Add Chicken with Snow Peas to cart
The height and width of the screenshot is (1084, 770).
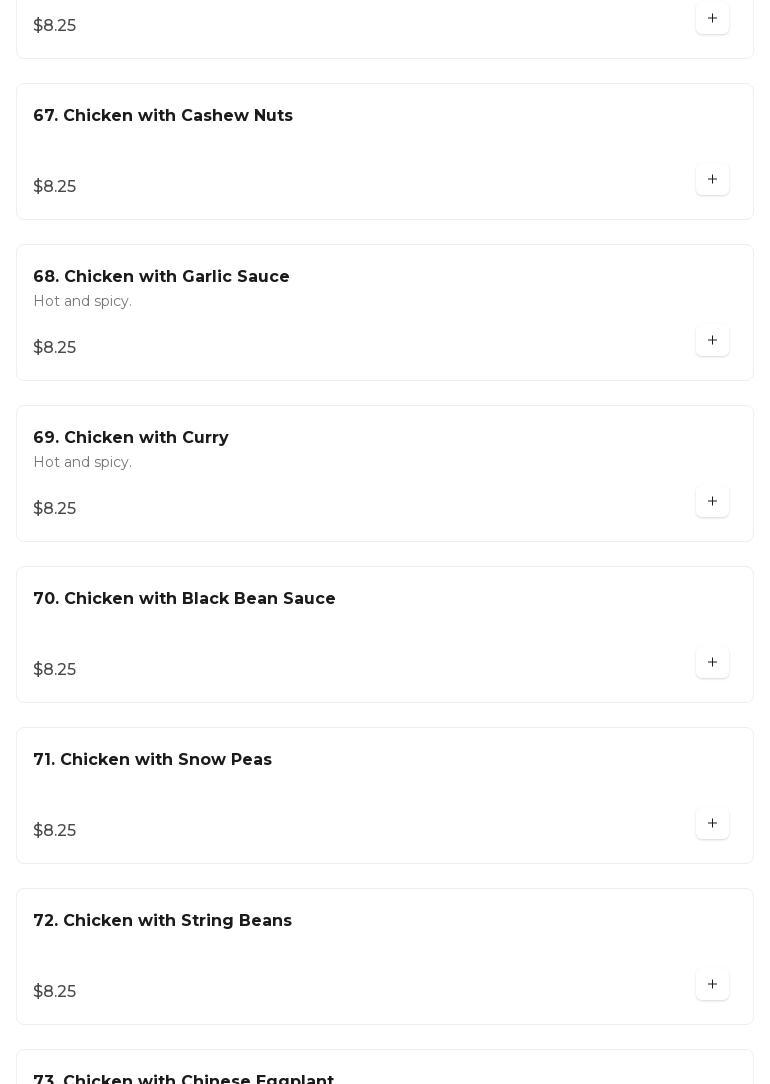(712, 824)
